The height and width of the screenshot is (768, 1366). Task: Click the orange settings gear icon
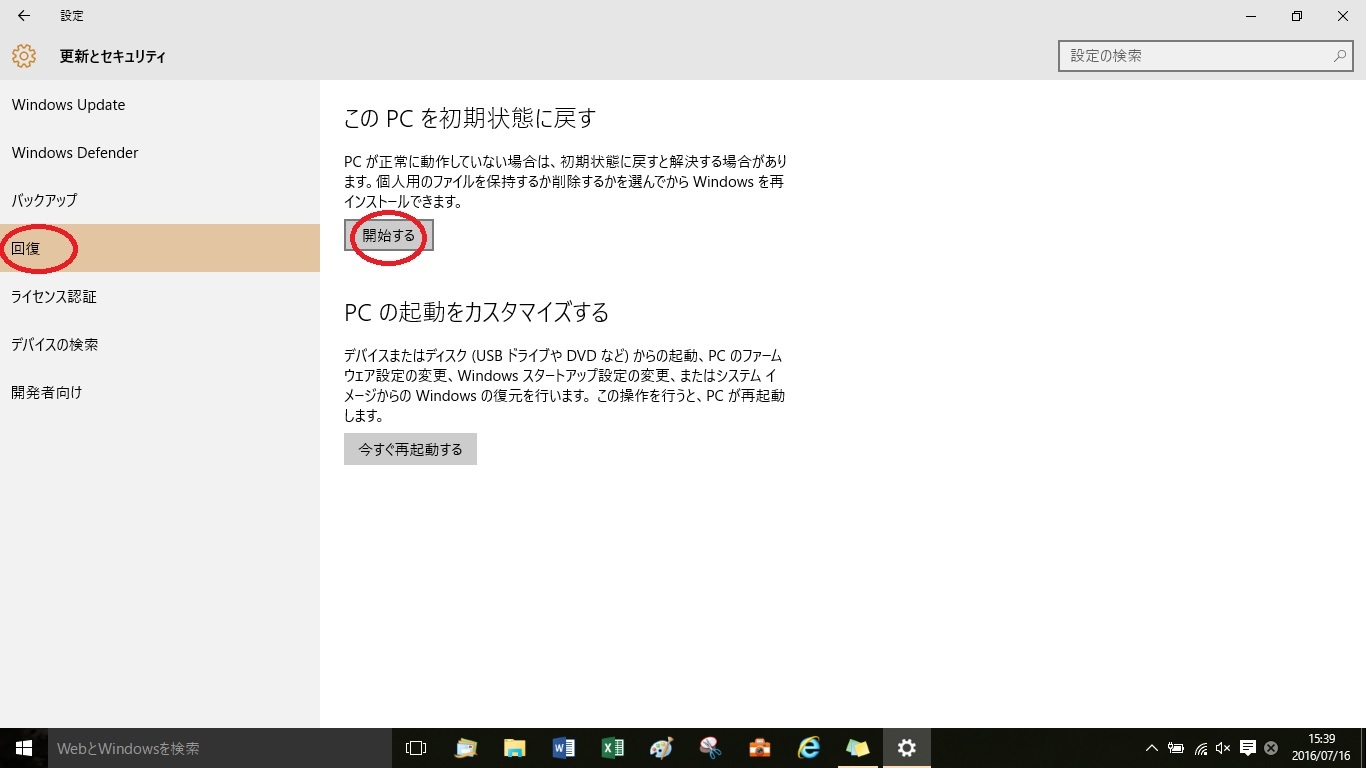[24, 56]
